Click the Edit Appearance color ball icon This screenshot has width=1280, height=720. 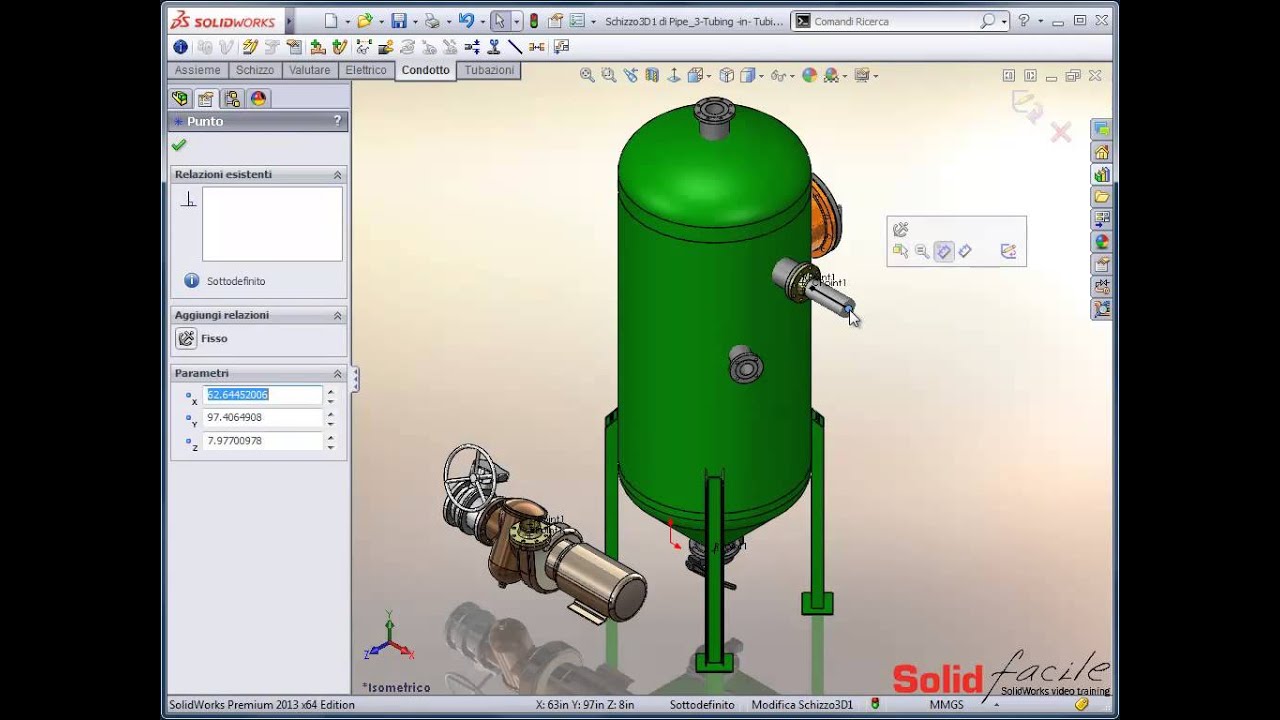[x=809, y=75]
